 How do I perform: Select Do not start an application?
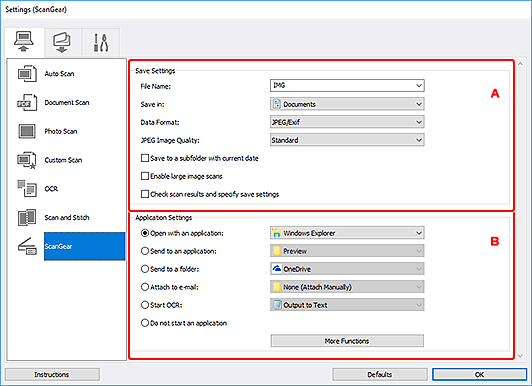click(145, 323)
